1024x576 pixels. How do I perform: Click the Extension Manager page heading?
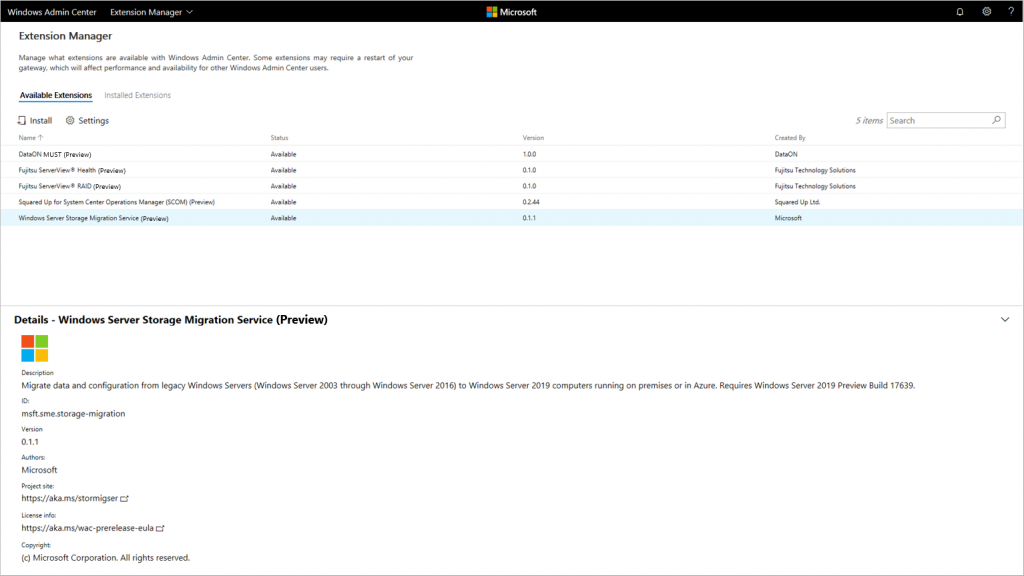click(65, 36)
